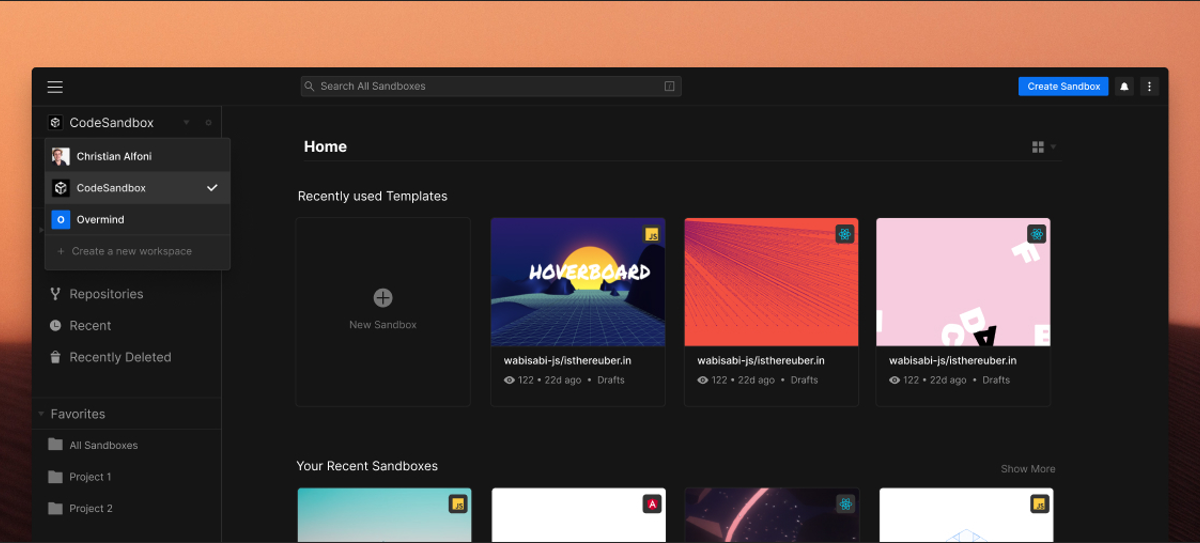
Task: Open the teal recent sandbox thumbnail
Action: click(384, 515)
